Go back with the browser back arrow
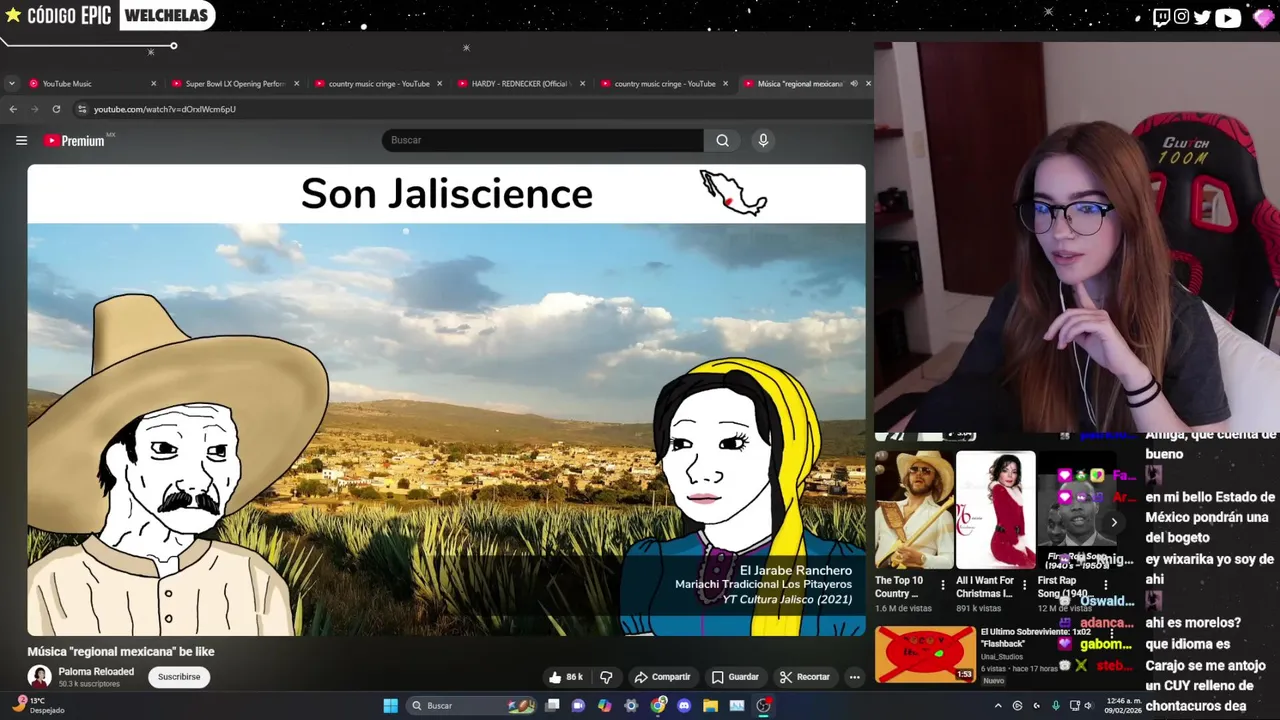This screenshot has width=1280, height=720. click(x=13, y=109)
